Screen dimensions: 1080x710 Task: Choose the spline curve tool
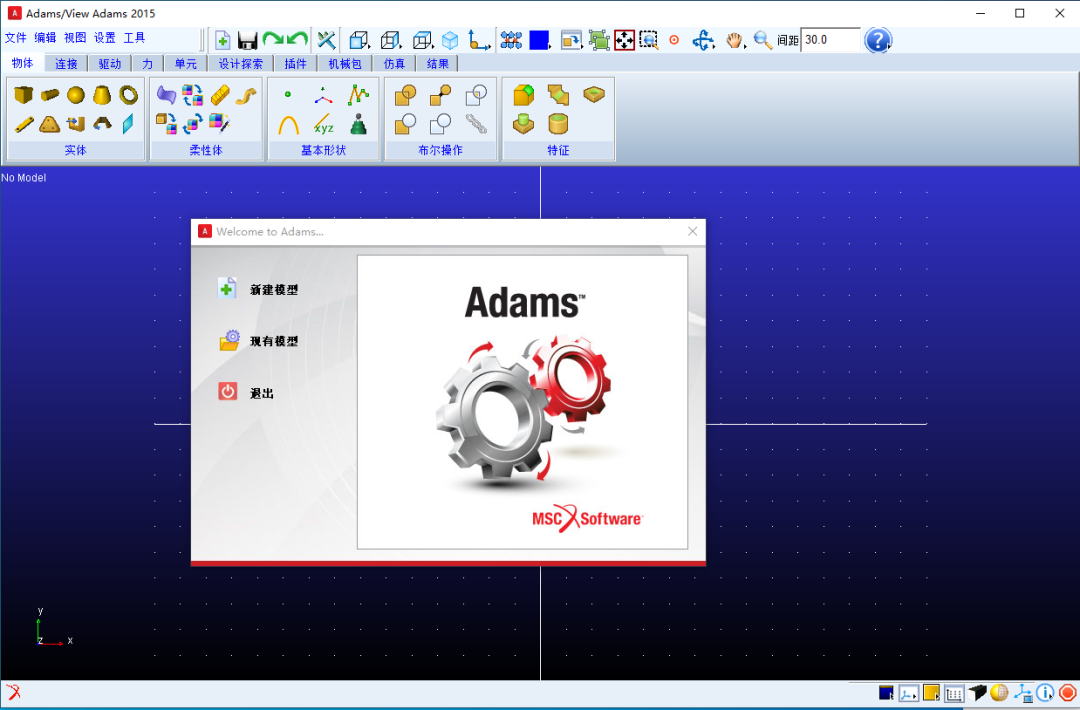(289, 125)
